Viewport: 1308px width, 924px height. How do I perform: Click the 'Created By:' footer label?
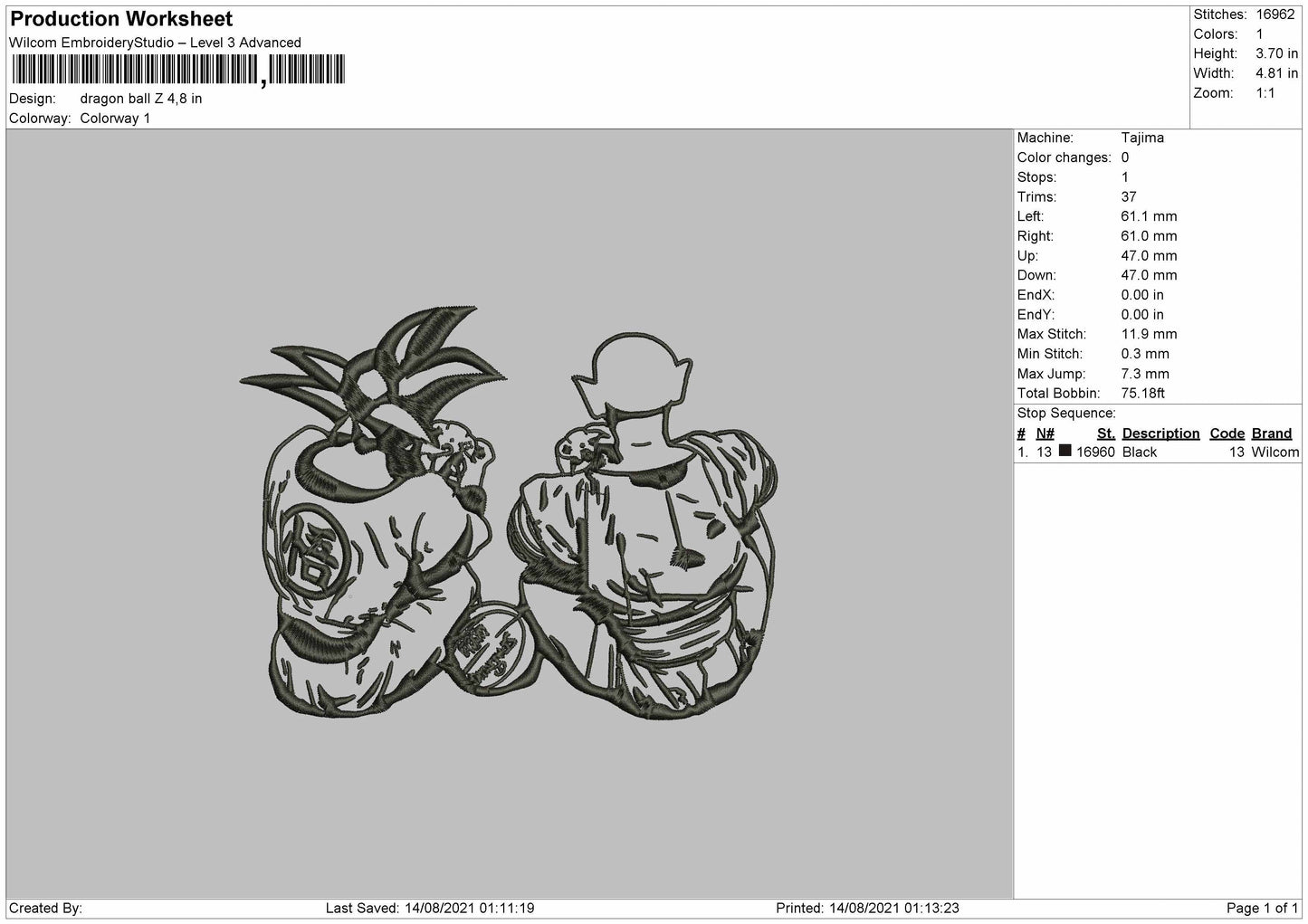[x=46, y=908]
